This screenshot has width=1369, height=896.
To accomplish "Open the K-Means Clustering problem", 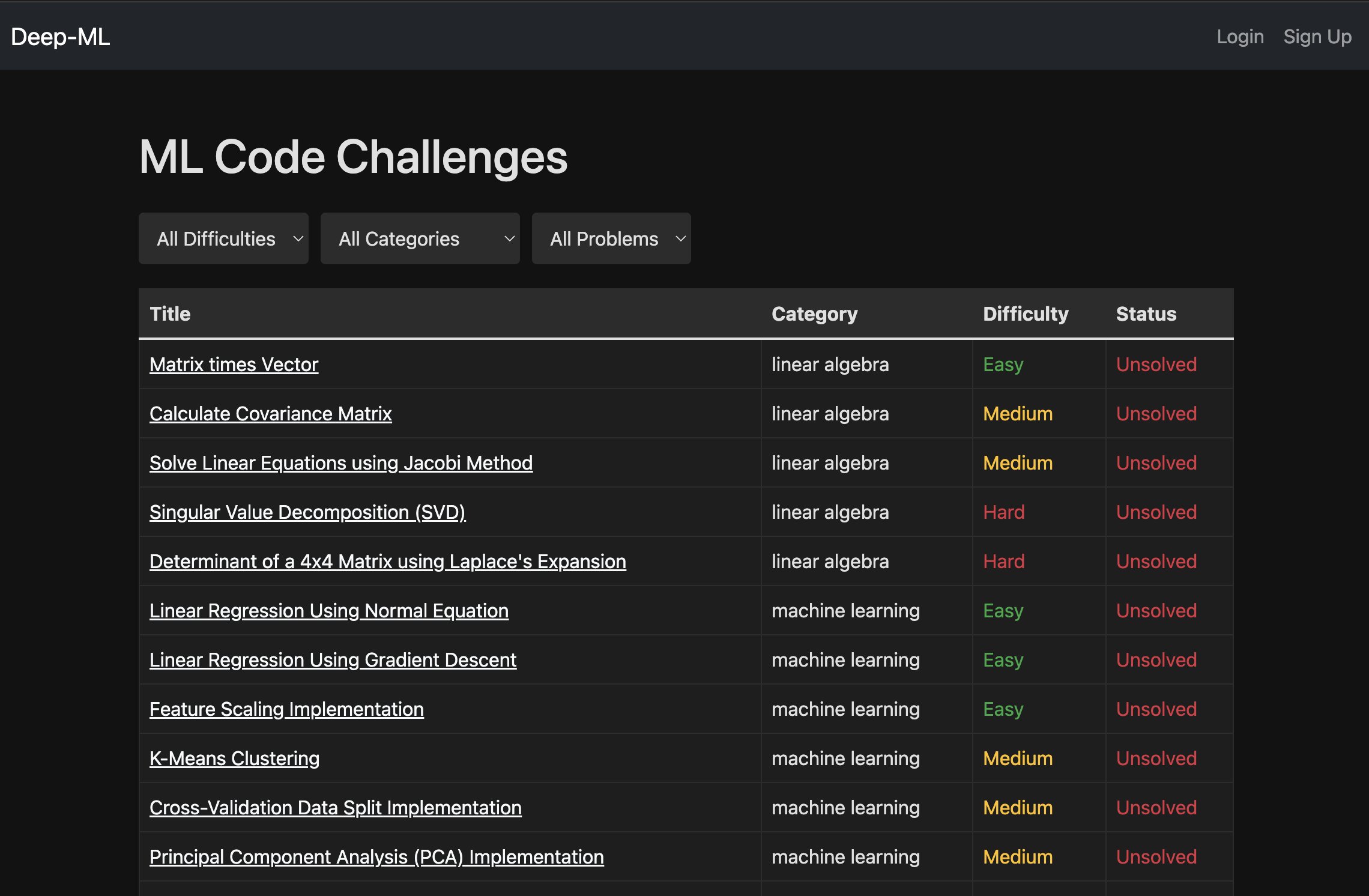I will (234, 758).
